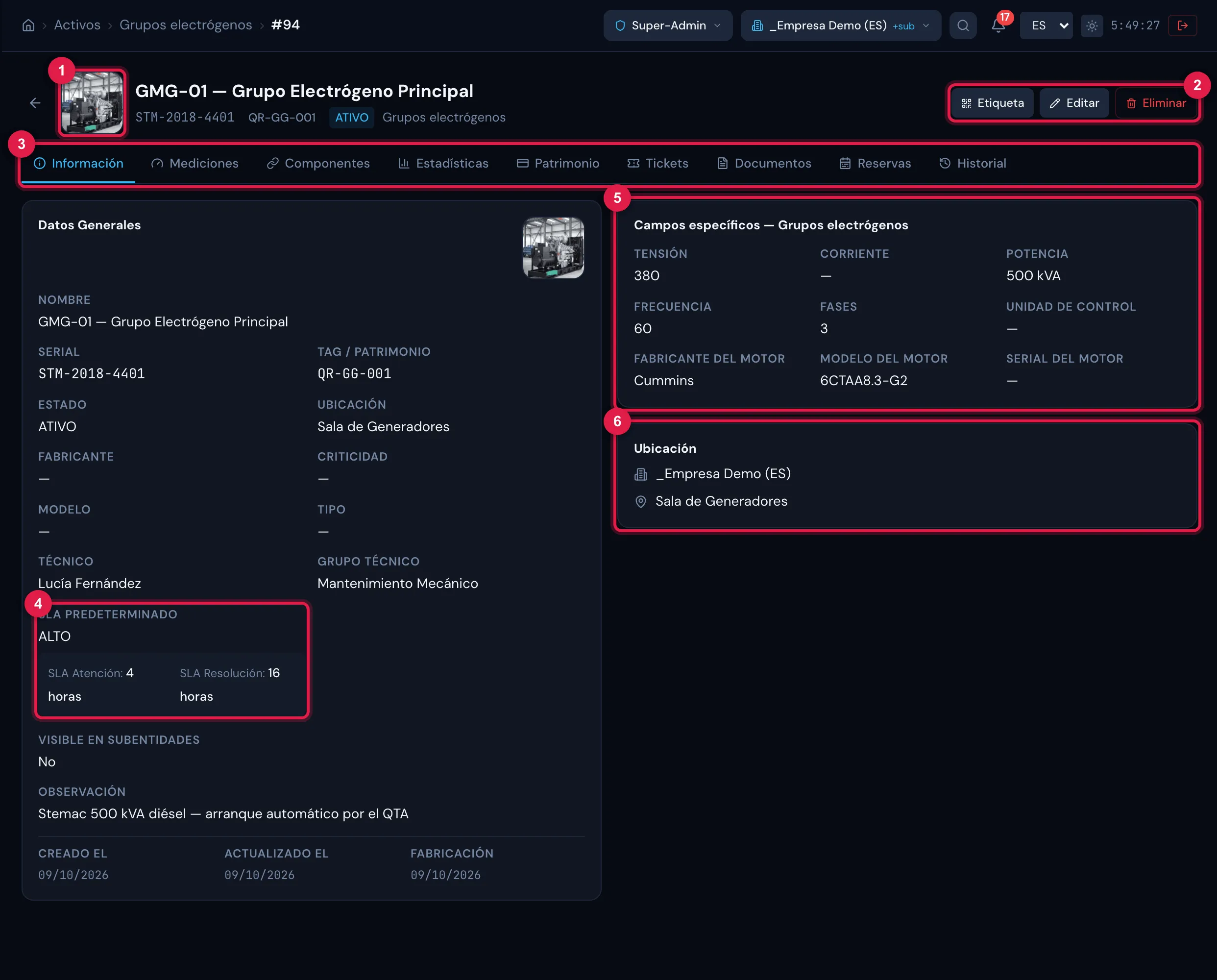Click the home icon in the breadcrumb

tap(28, 25)
